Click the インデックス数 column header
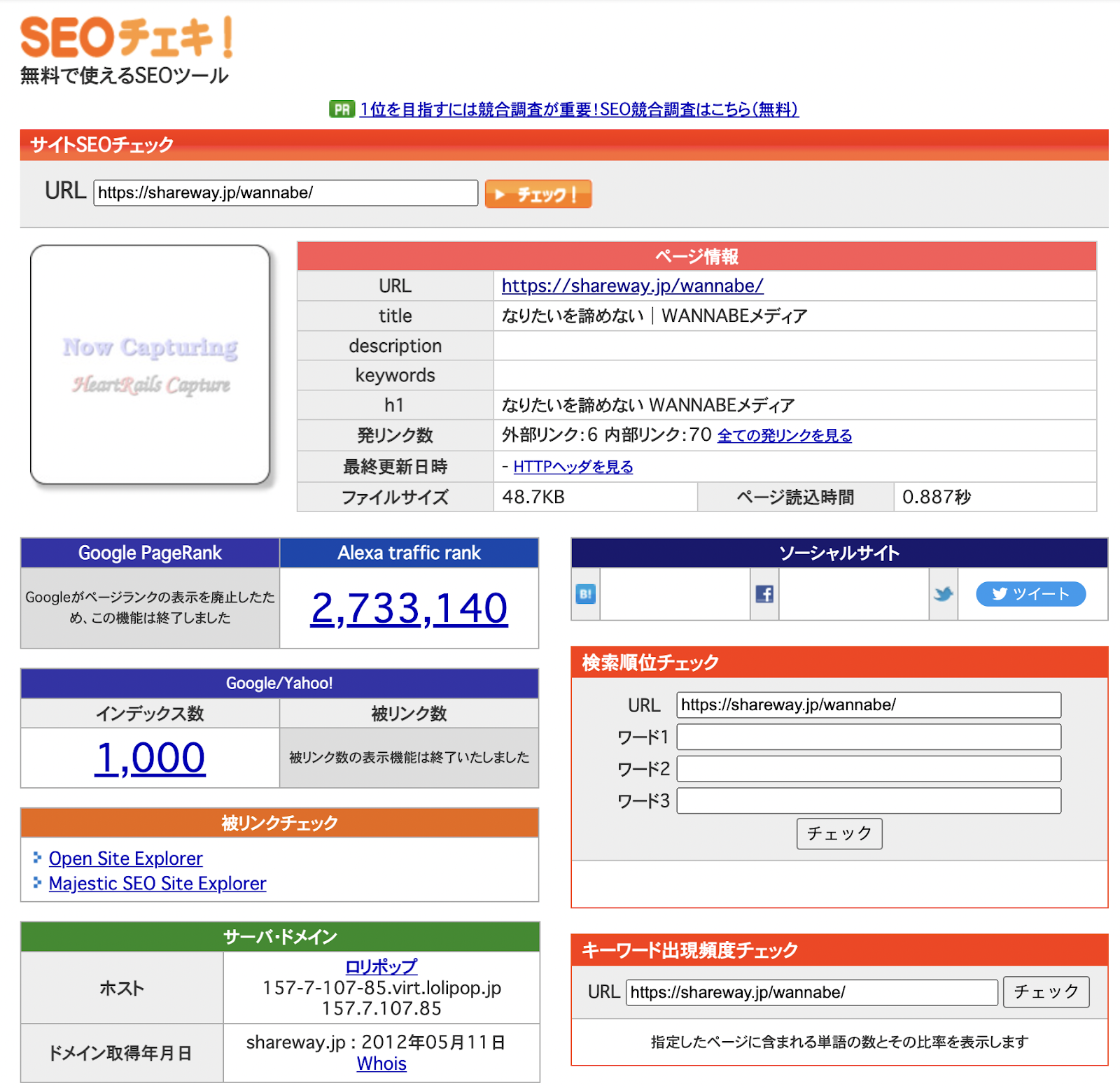Image resolution: width=1120 pixels, height=1088 pixels. (x=150, y=714)
